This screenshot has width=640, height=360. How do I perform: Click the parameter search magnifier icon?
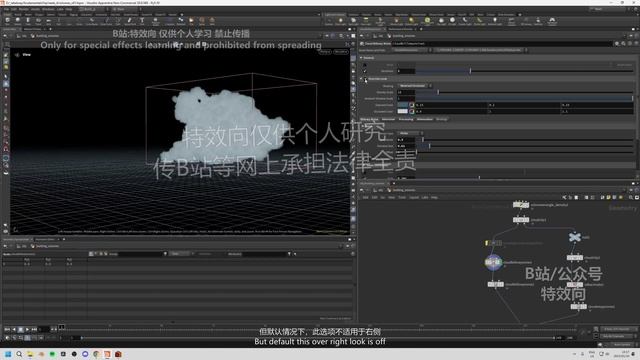(623, 43)
